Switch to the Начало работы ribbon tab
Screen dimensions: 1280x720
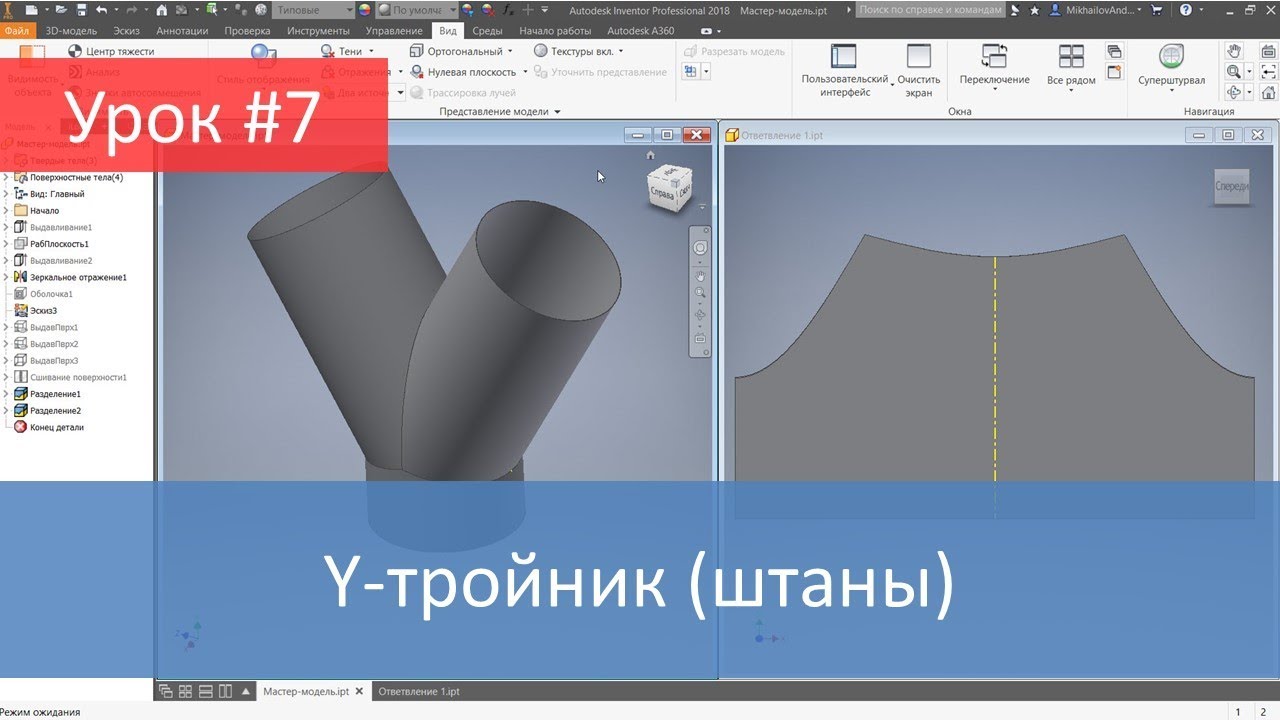coord(555,31)
